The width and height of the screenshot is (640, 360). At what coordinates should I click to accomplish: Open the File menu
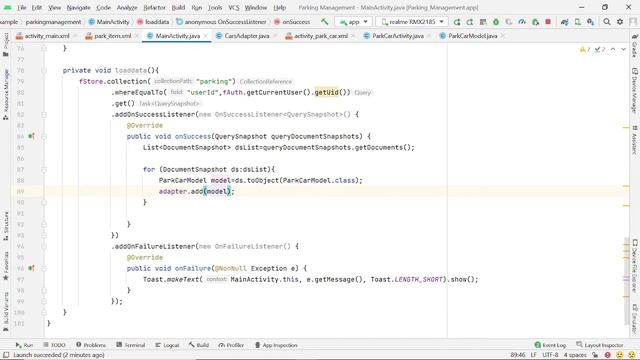pos(21,7)
